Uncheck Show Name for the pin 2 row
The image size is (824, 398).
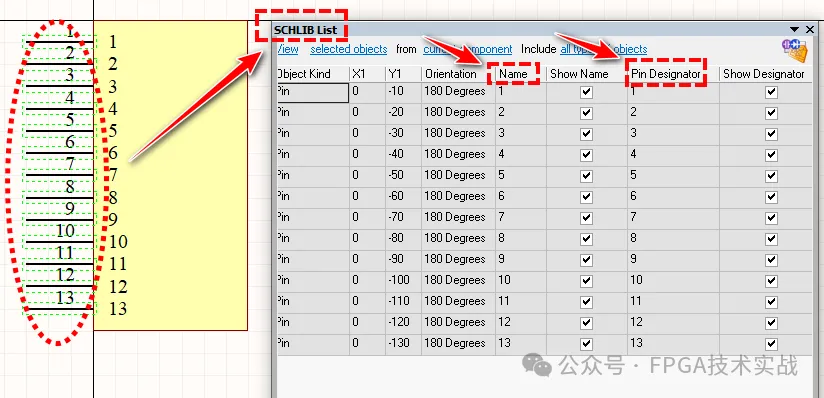click(586, 114)
